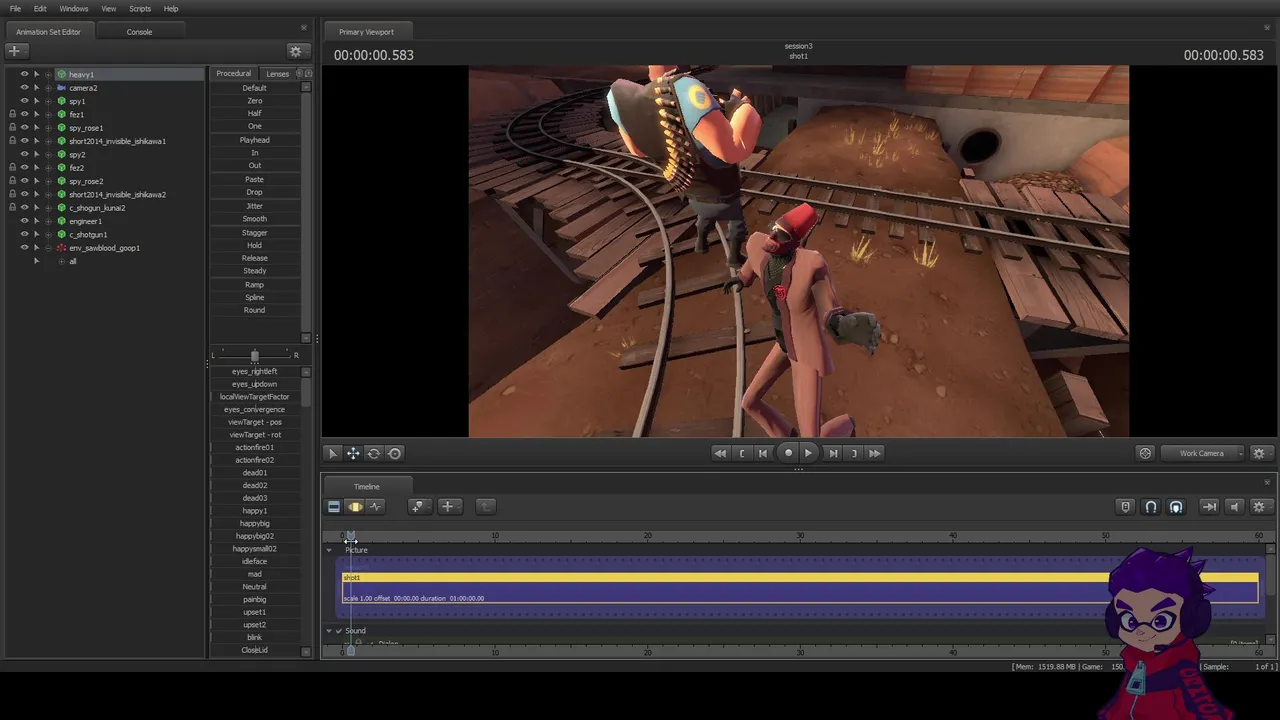Hide the engineer1 animation set
This screenshot has width=1280, height=720.
point(24,221)
